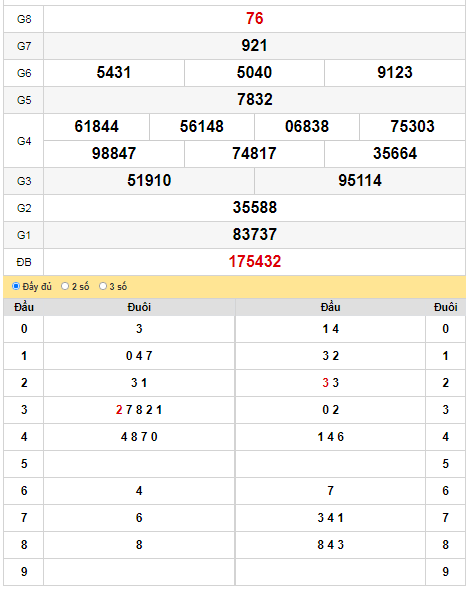The height and width of the screenshot is (589, 469).
Task: Click the Đuôi value '2 7 8 2 1'
Action: click(x=139, y=410)
